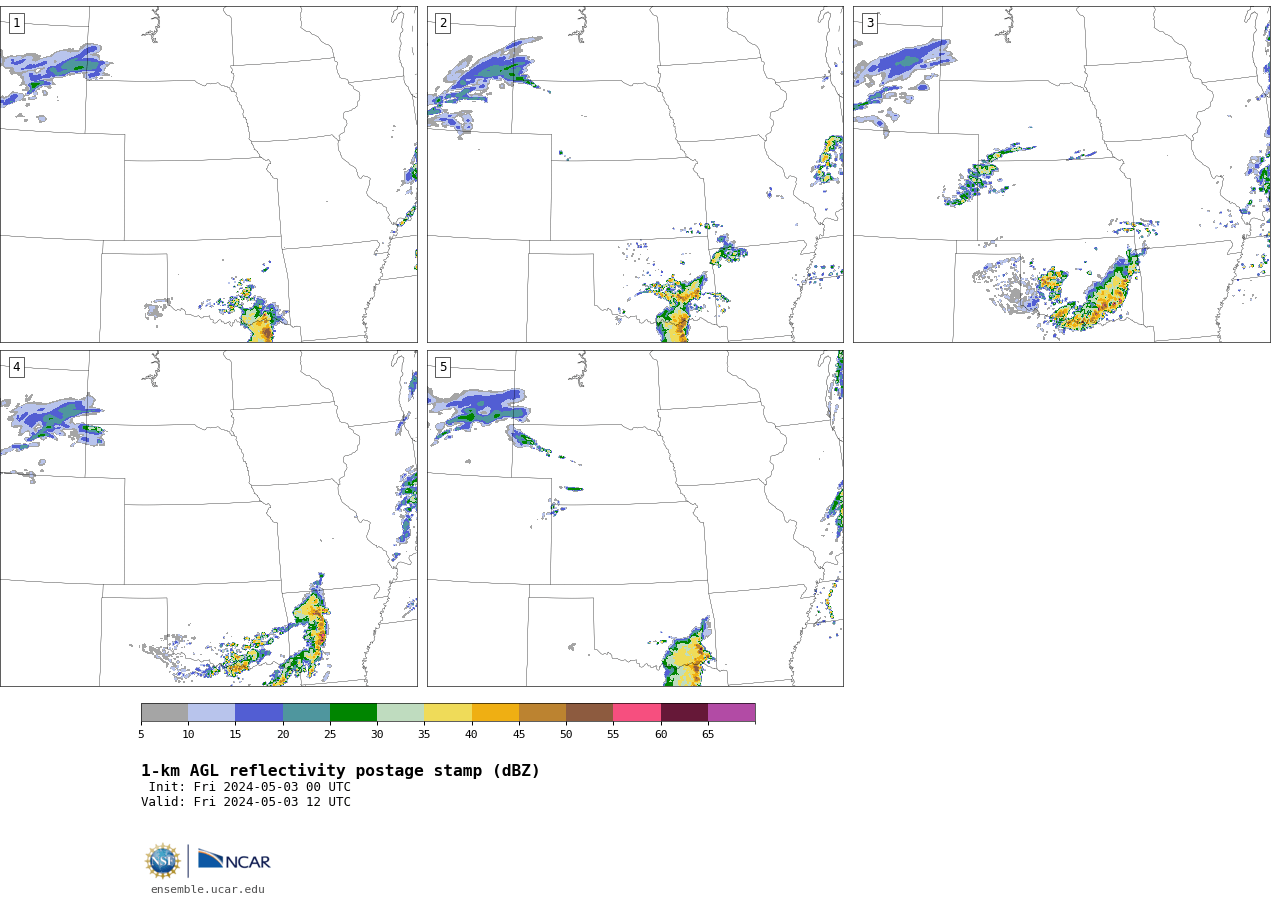Click the yellow 35-40 dBZ swatch
1280x901 pixels.
point(448,713)
